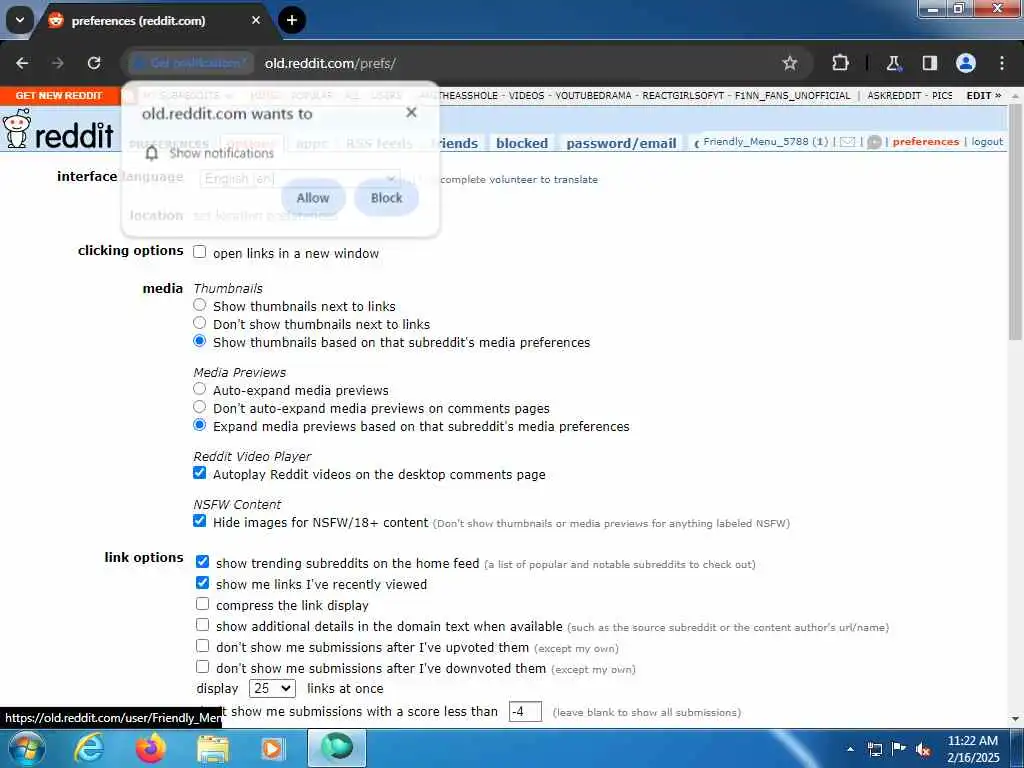Open the Chrome profile avatar
Image resolution: width=1024 pixels, height=768 pixels.
(x=965, y=63)
